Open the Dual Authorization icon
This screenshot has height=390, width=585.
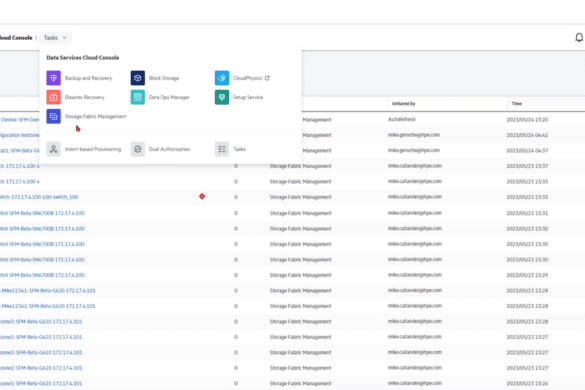138,149
